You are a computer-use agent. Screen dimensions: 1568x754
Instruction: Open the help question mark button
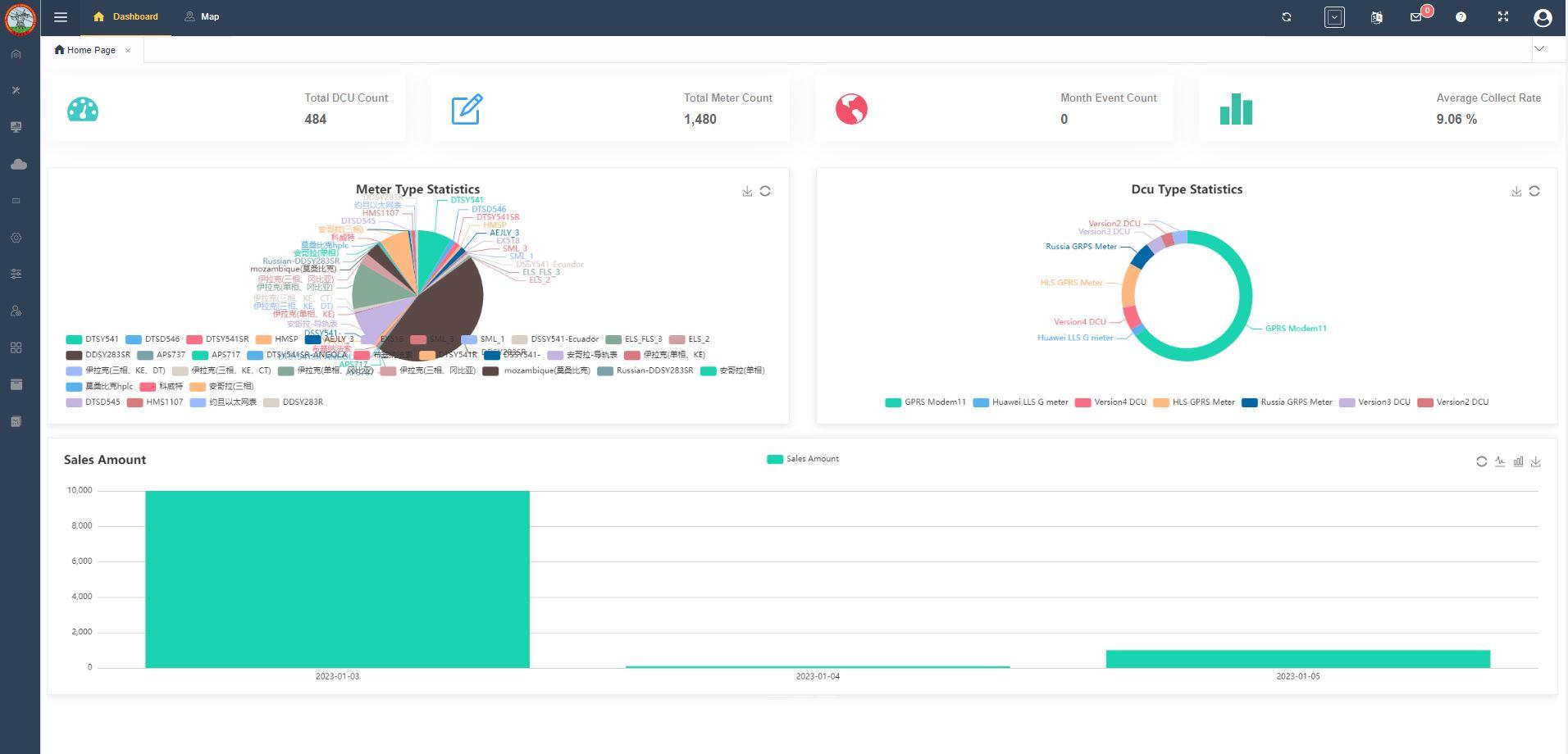pyautogui.click(x=1461, y=16)
